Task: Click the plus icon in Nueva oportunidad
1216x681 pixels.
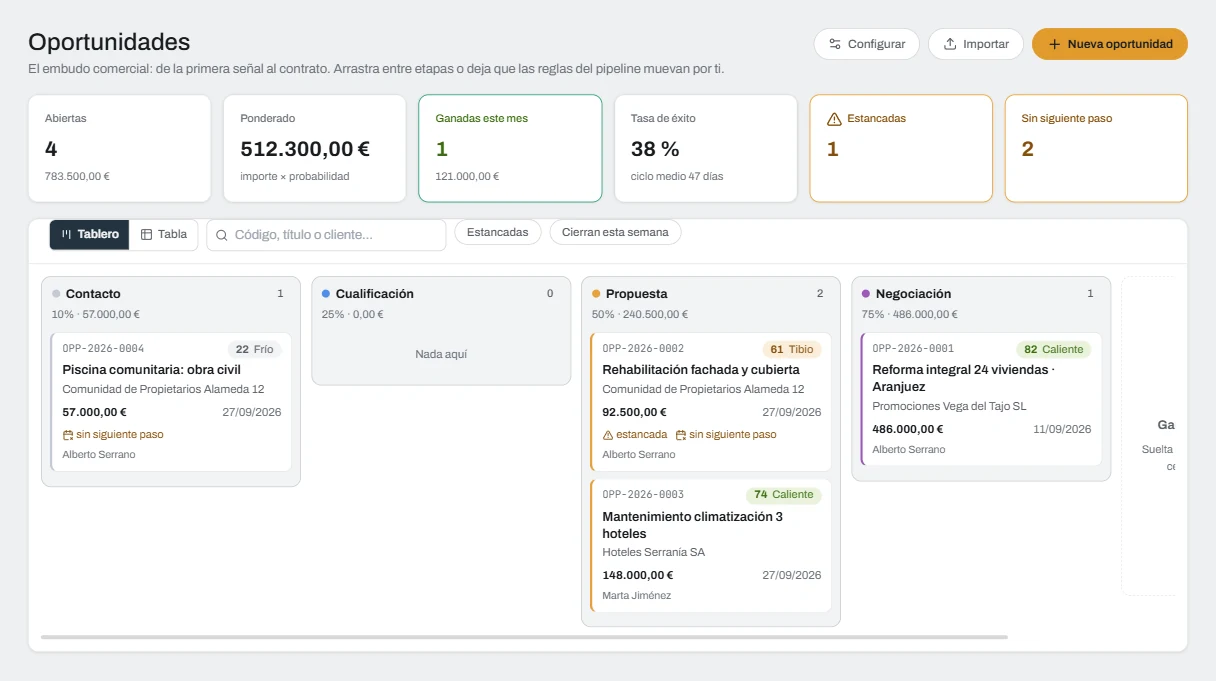Action: [x=1054, y=44]
